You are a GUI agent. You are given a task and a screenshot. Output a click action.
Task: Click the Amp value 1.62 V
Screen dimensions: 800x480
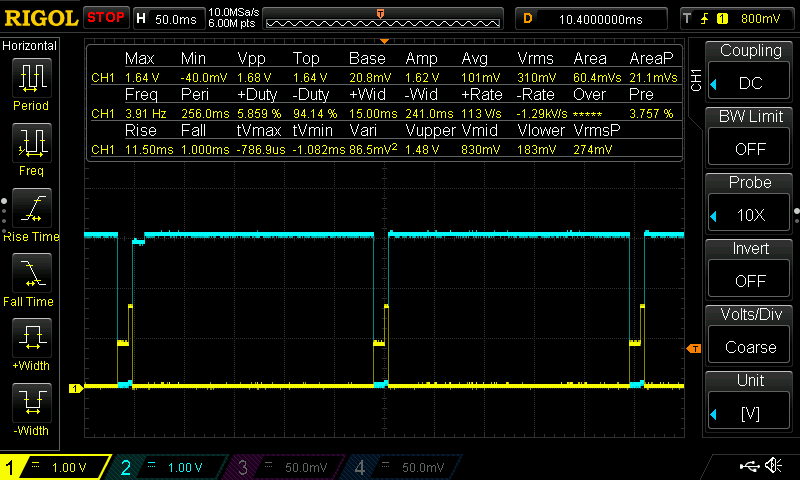pyautogui.click(x=422, y=78)
